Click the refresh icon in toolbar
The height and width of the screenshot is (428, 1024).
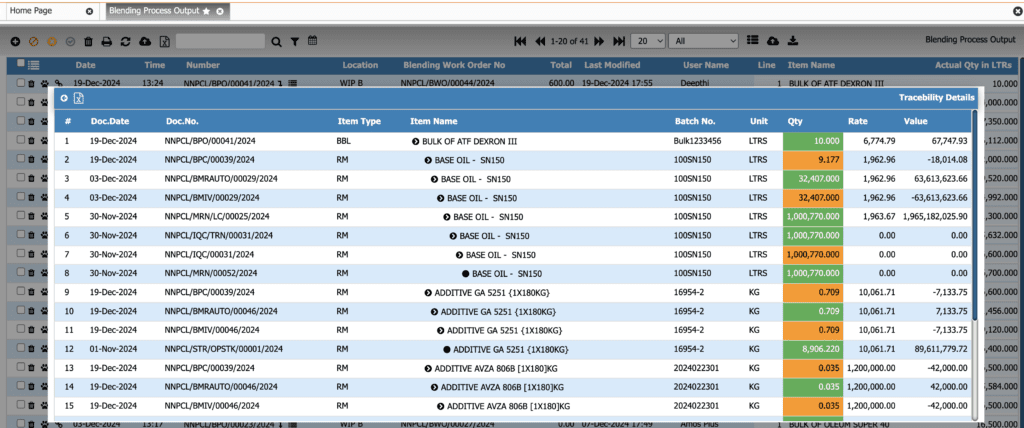click(125, 41)
